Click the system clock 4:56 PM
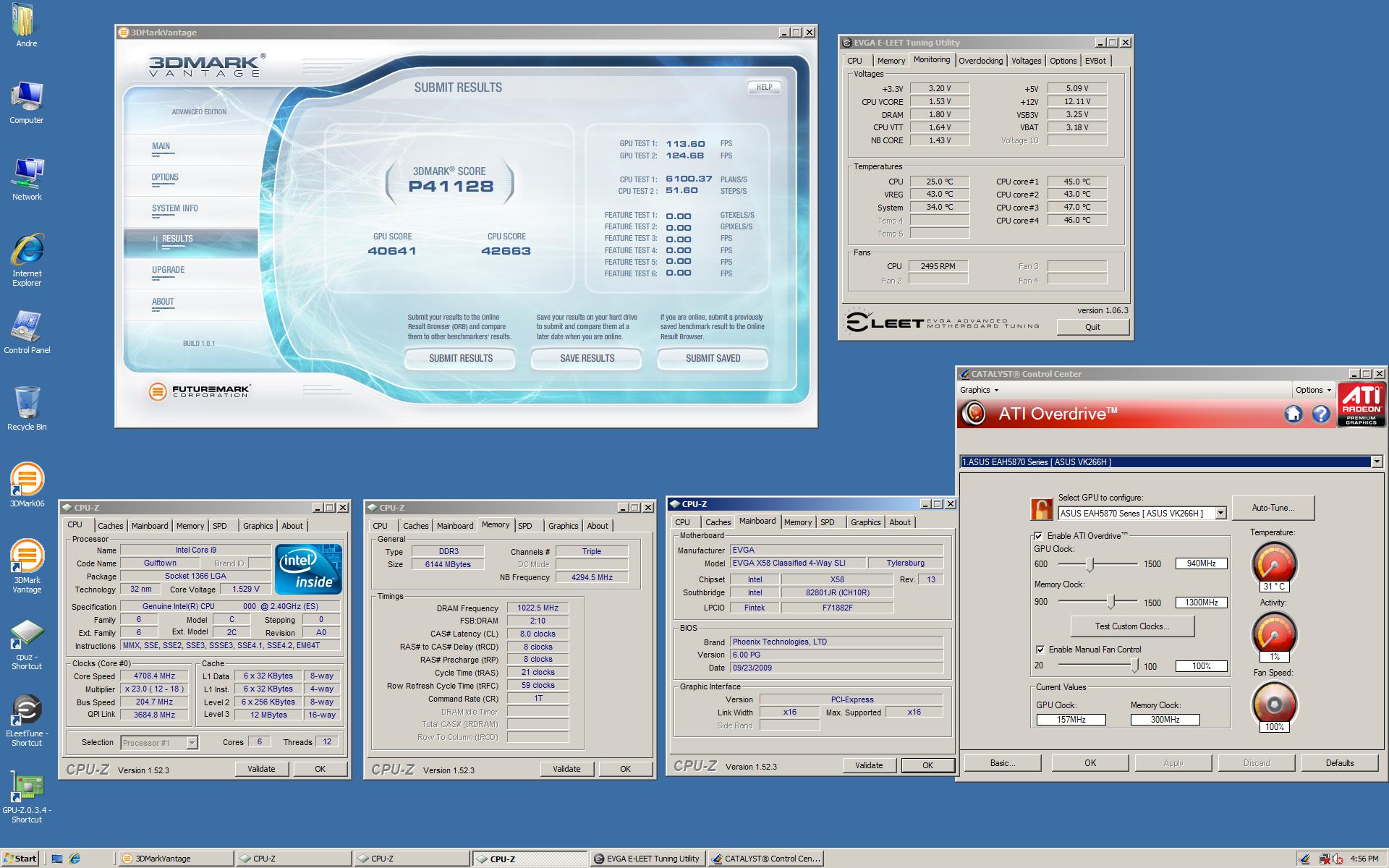Image resolution: width=1389 pixels, height=868 pixels. [1364, 859]
